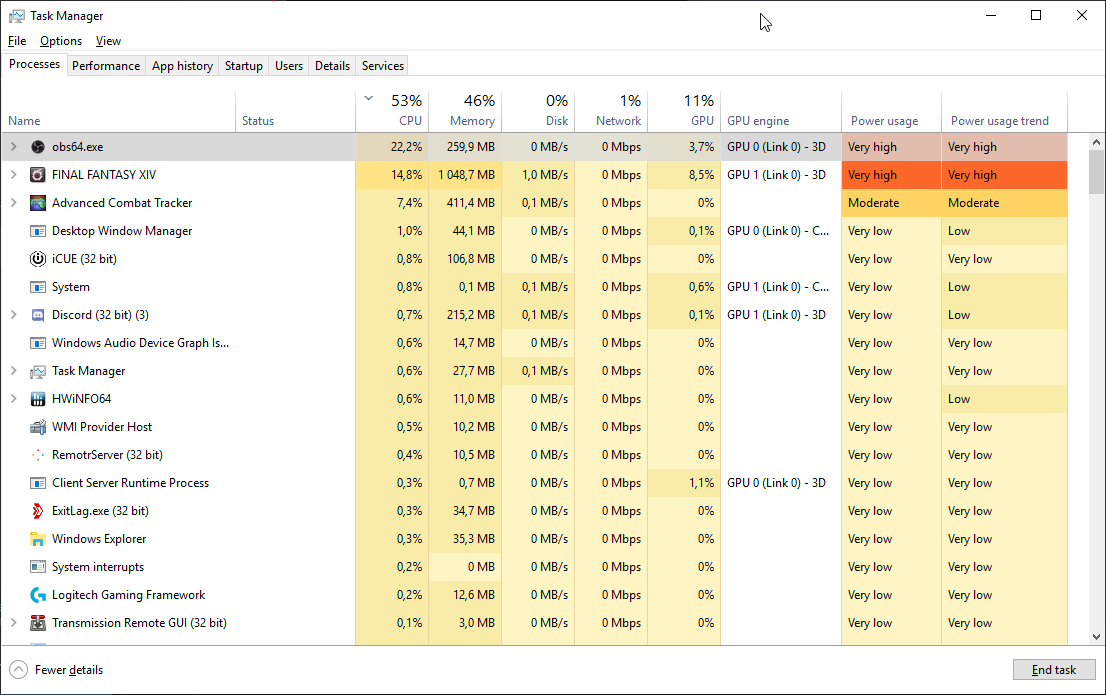Click the HWiNFO64 process icon
The width and height of the screenshot is (1106, 695).
tap(38, 399)
